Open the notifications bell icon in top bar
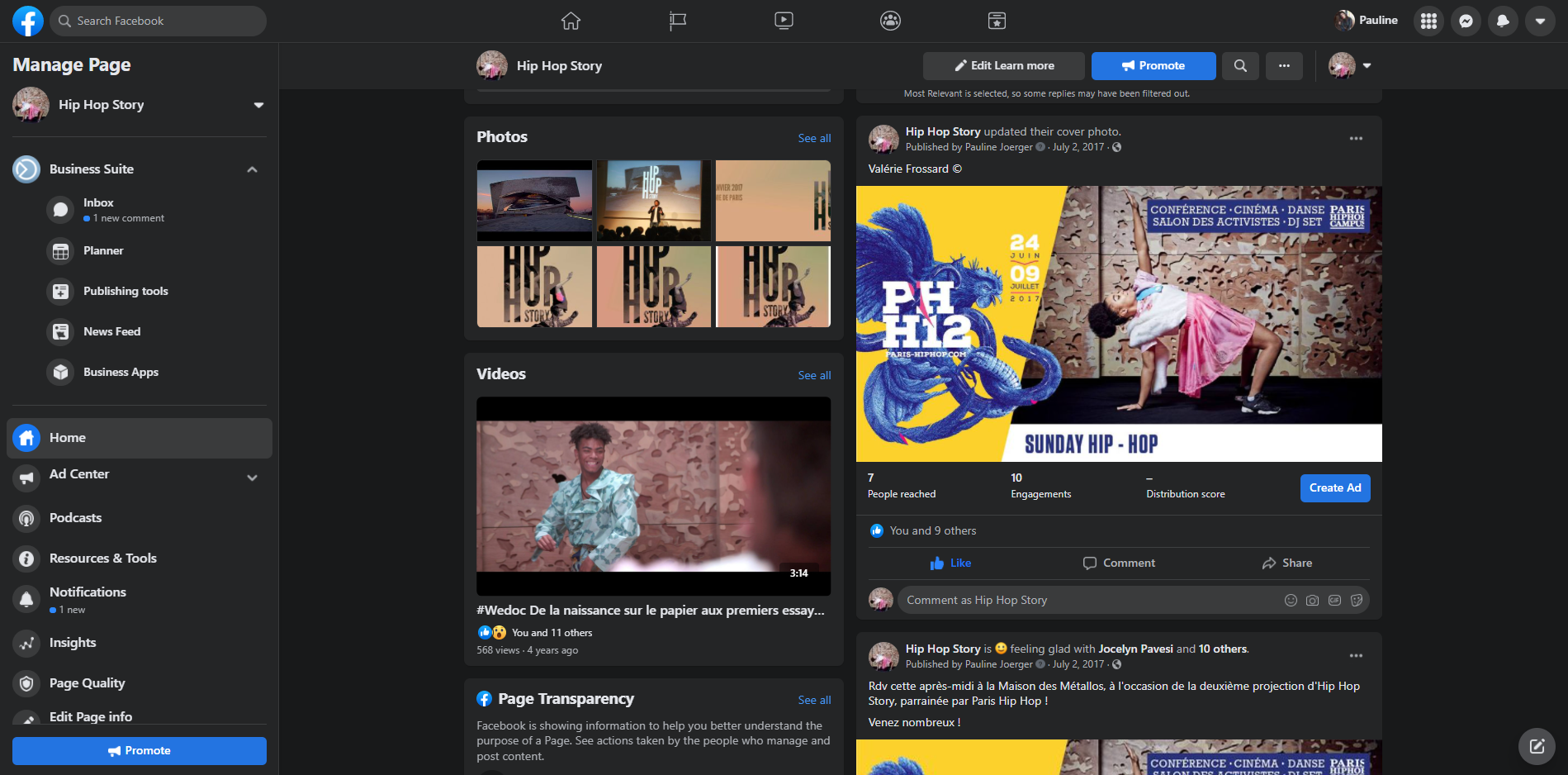The image size is (1568, 775). tap(1503, 21)
